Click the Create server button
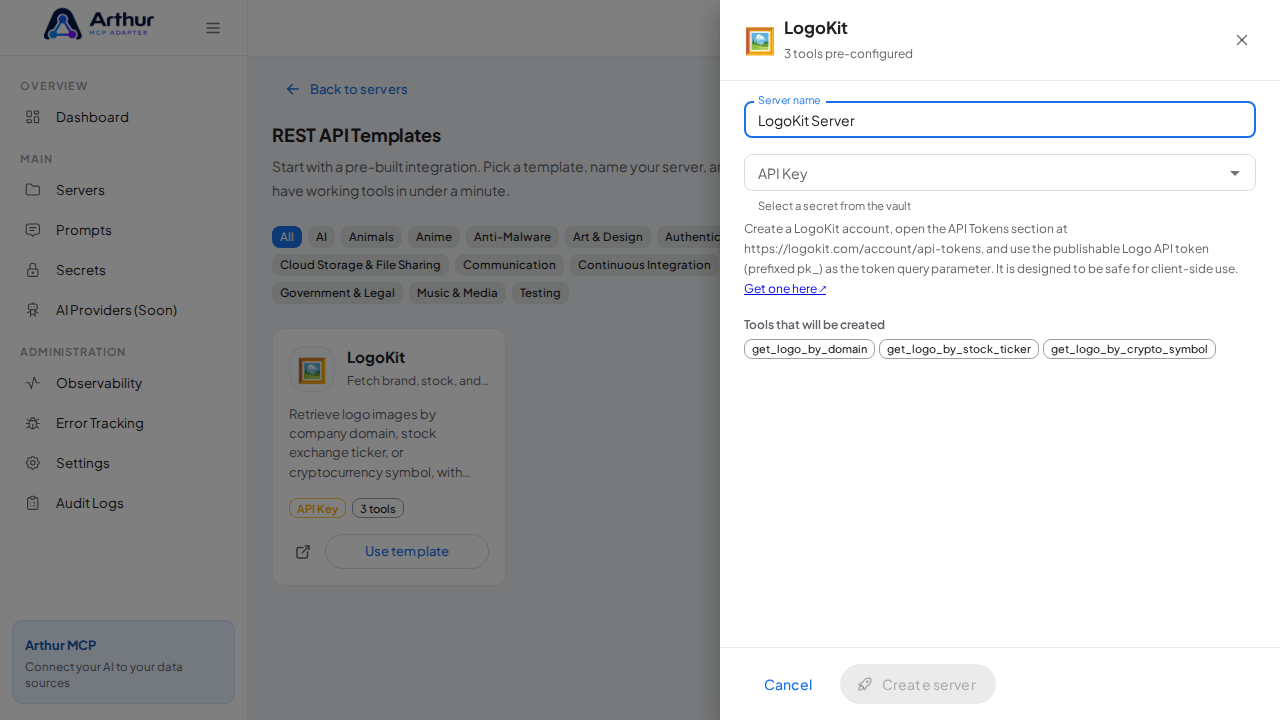The image size is (1280, 720). pos(918,685)
